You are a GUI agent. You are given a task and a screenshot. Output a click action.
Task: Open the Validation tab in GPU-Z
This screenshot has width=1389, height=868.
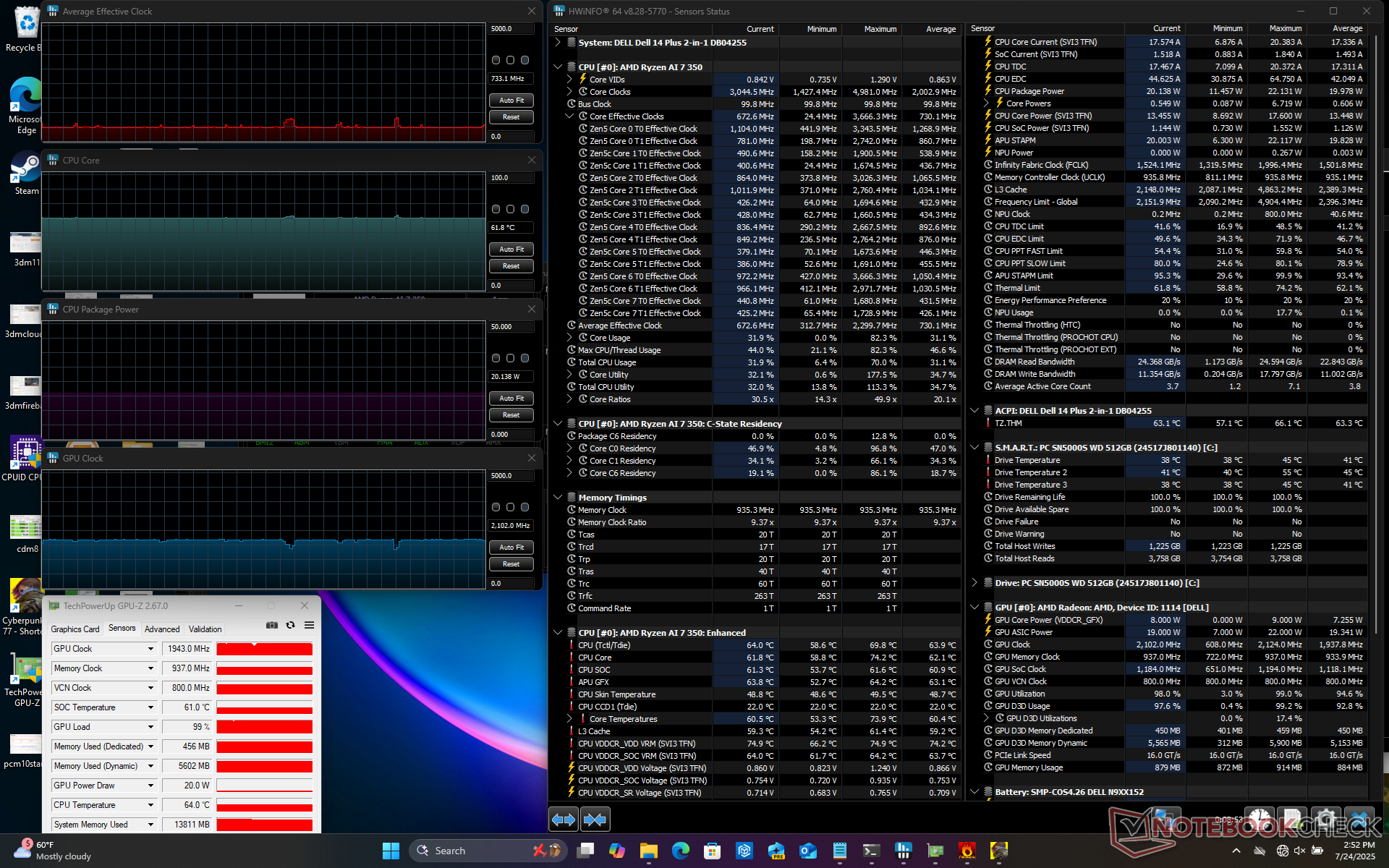(x=205, y=629)
